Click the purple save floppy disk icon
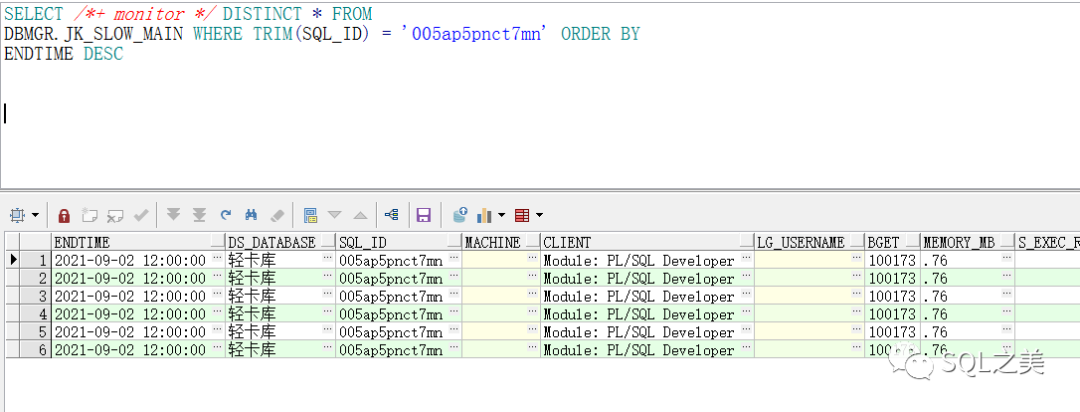 (x=424, y=216)
